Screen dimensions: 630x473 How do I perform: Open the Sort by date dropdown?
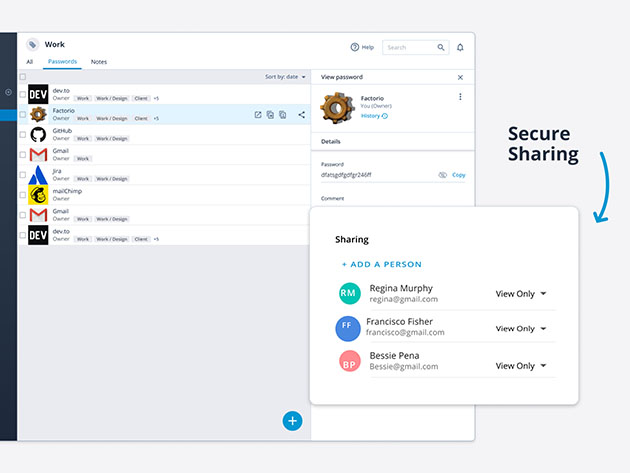coord(286,77)
